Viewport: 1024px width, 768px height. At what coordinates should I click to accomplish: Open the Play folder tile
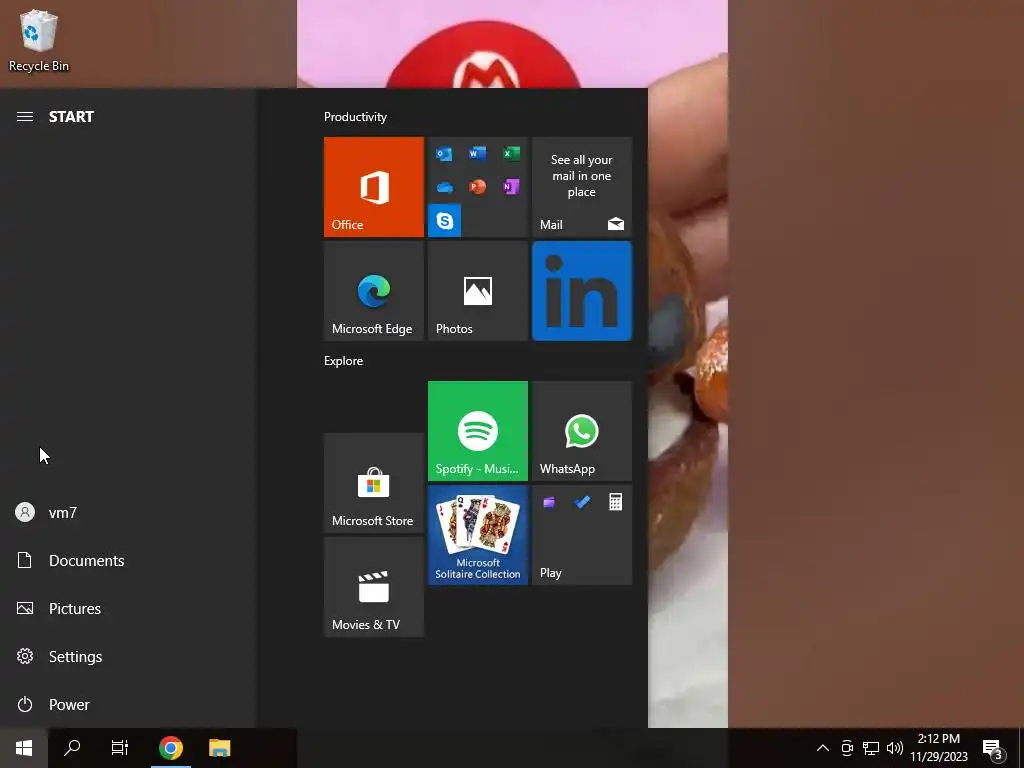click(x=582, y=536)
